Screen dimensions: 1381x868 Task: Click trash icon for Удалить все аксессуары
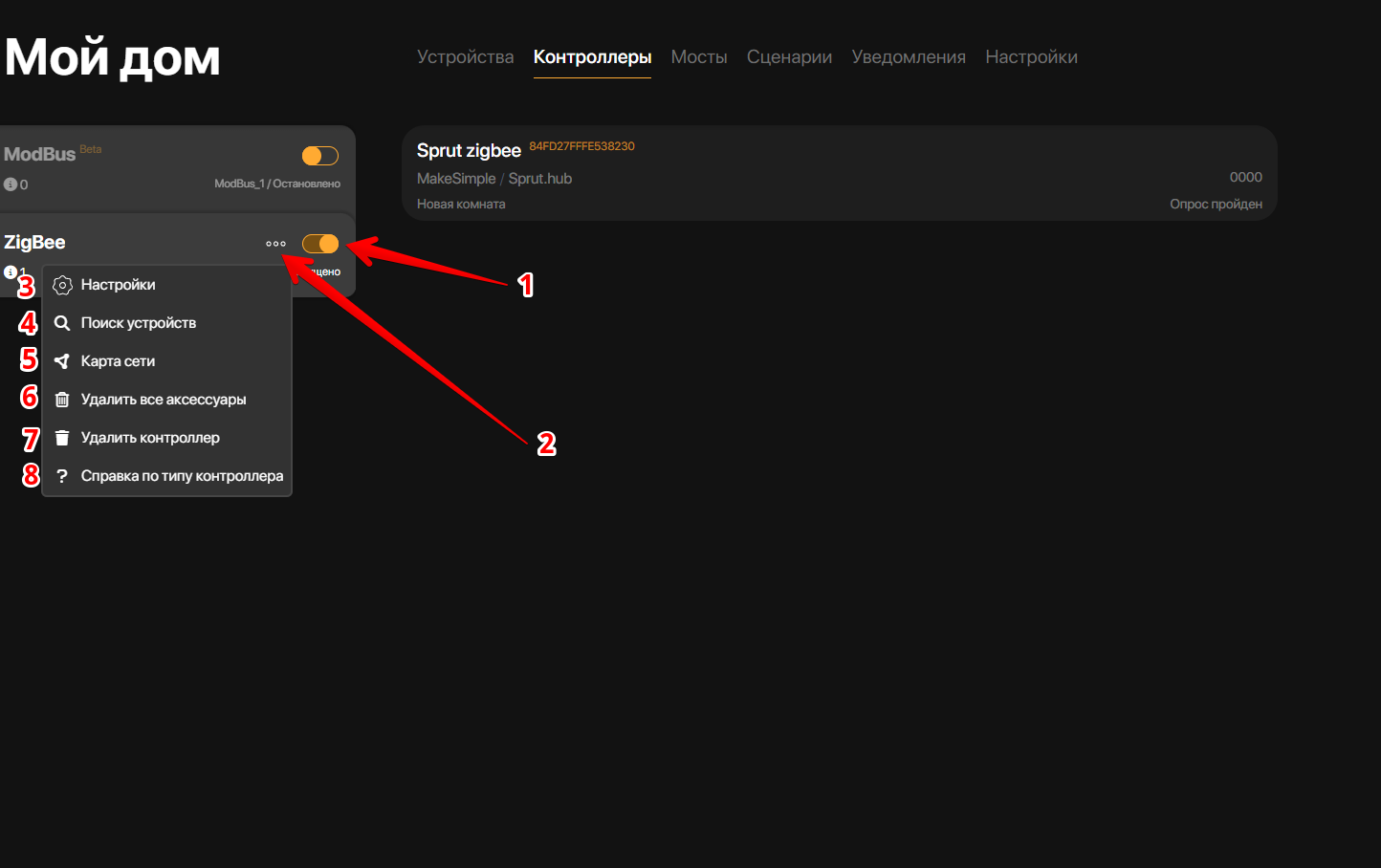click(62, 400)
